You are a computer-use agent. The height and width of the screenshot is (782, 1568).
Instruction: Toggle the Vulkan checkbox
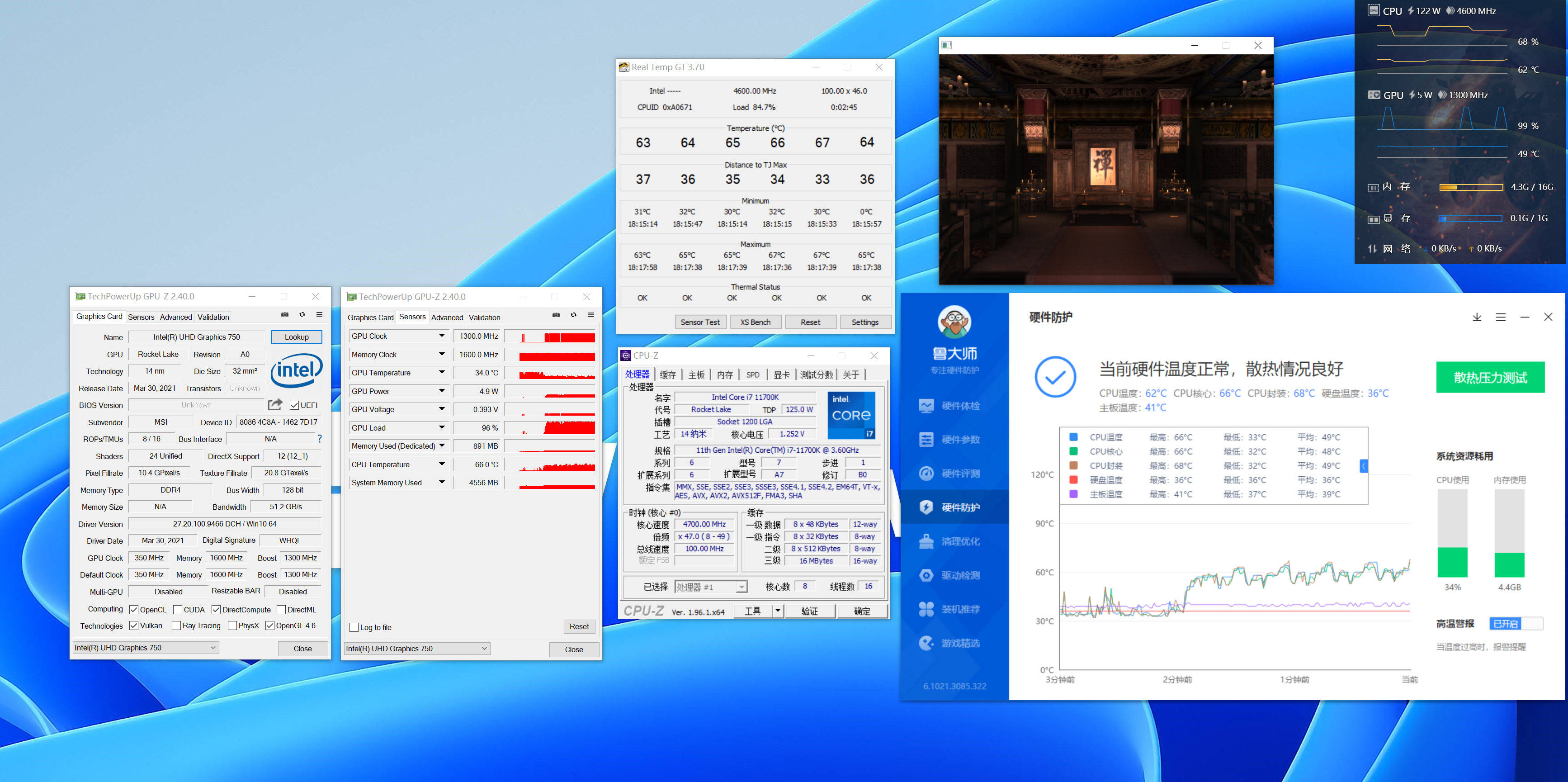pos(134,626)
